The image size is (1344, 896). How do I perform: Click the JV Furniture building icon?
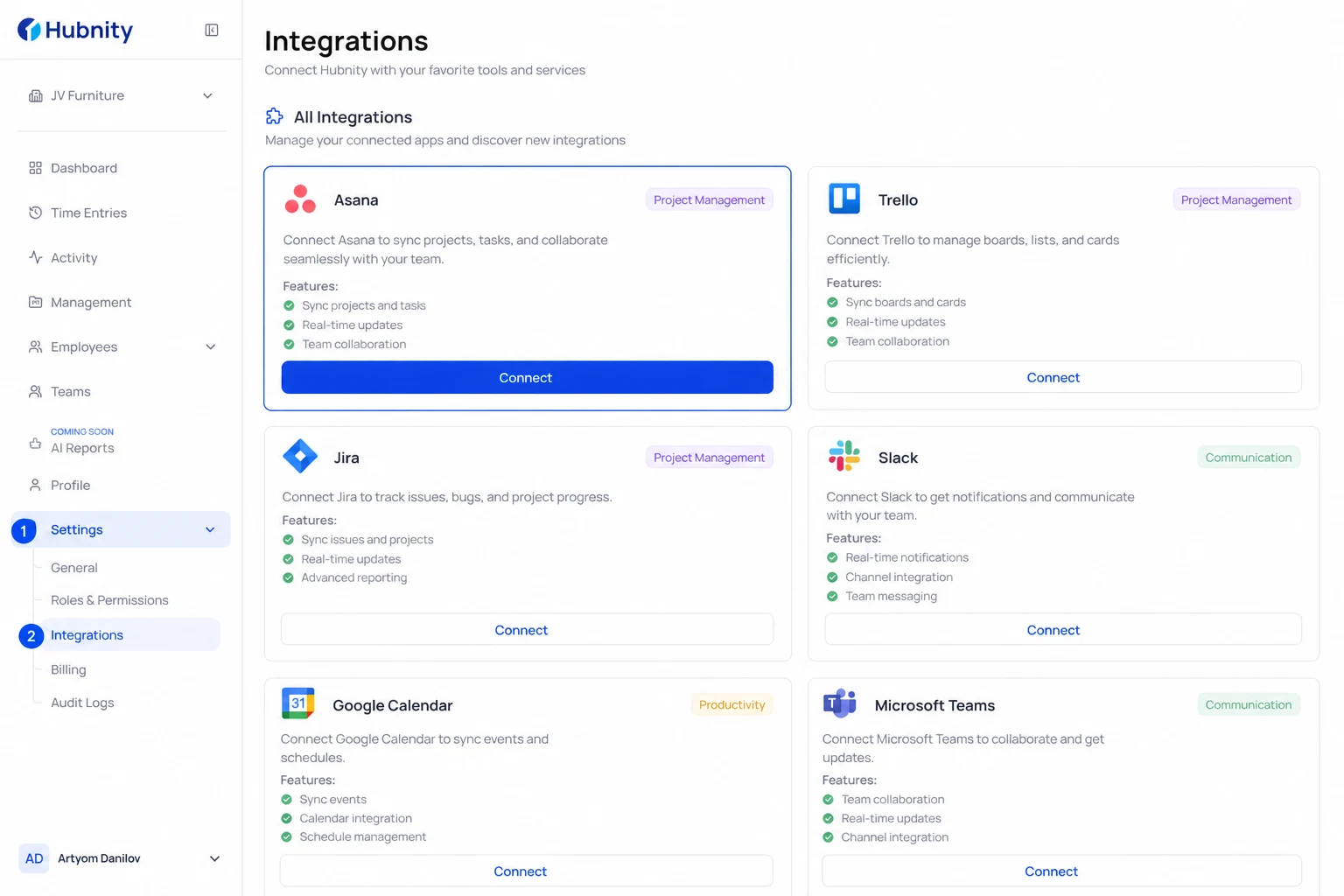(x=35, y=95)
